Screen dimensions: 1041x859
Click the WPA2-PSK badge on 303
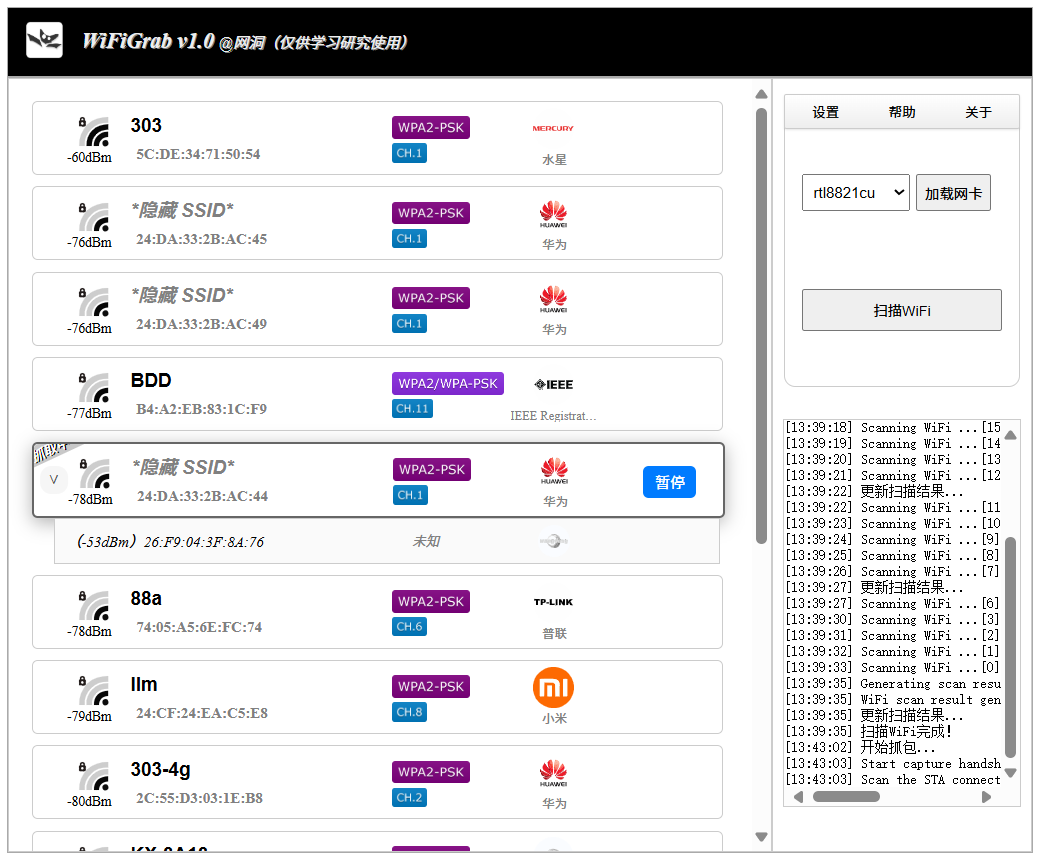[x=431, y=127]
